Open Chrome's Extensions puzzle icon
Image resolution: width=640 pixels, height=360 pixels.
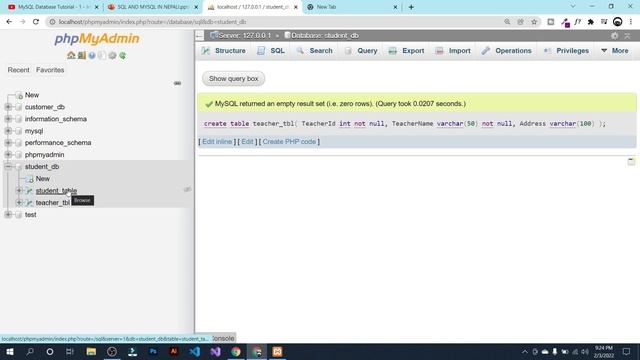tap(591, 22)
